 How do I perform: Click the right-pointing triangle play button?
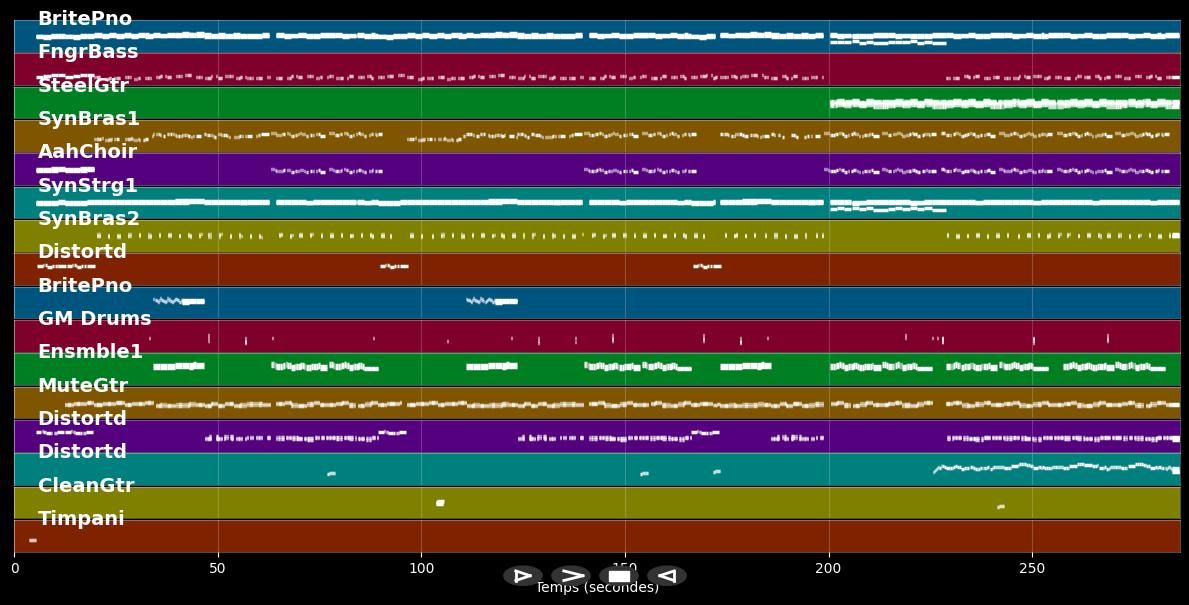pos(522,576)
